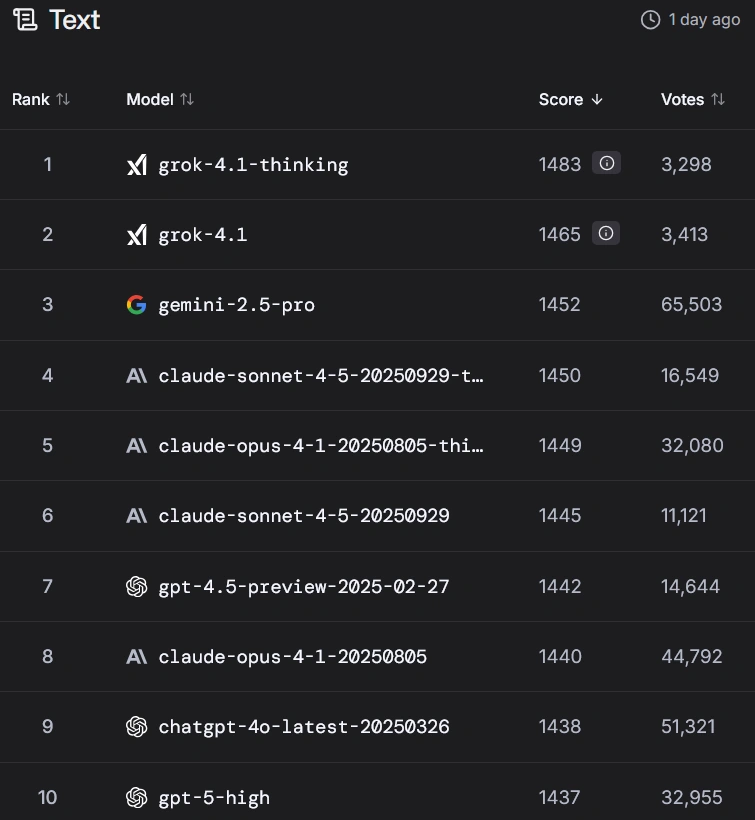Click the '1 day ago' timestamp

point(704,20)
